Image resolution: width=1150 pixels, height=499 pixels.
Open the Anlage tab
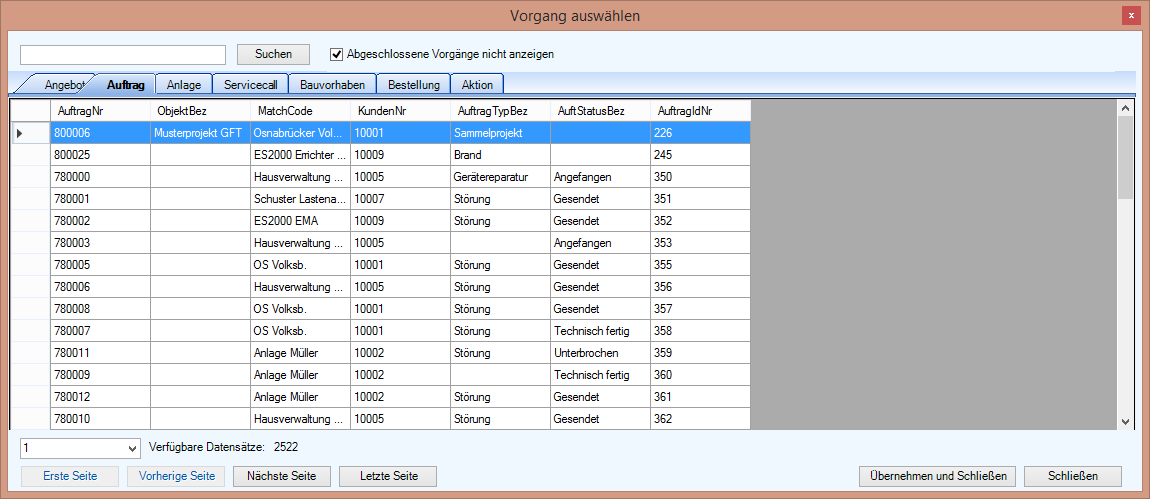(184, 85)
